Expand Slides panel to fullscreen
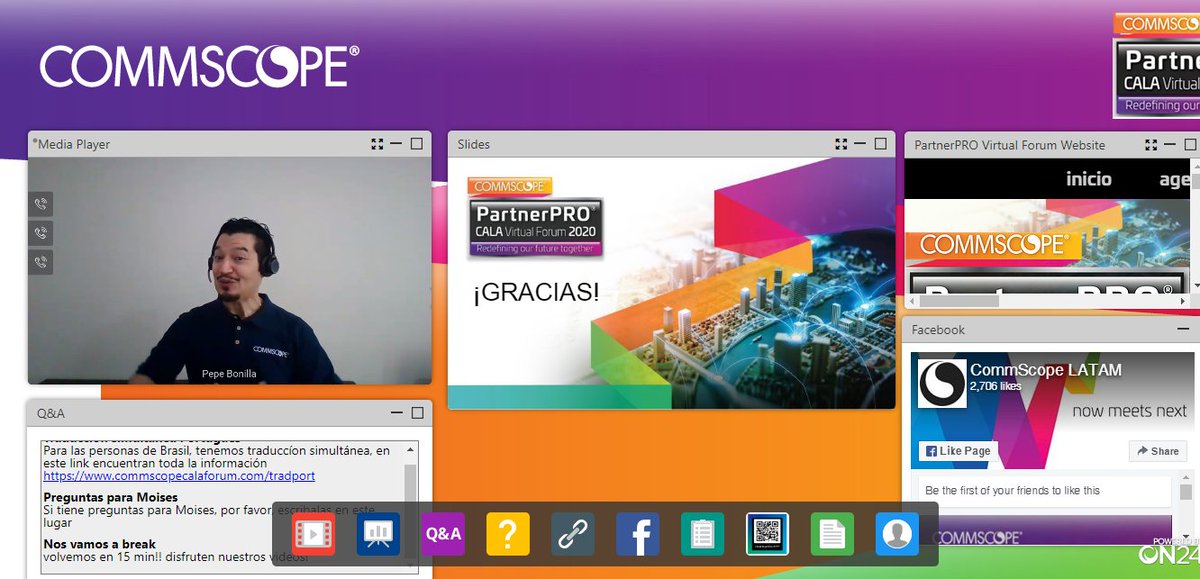Image resolution: width=1200 pixels, height=579 pixels. [x=841, y=144]
